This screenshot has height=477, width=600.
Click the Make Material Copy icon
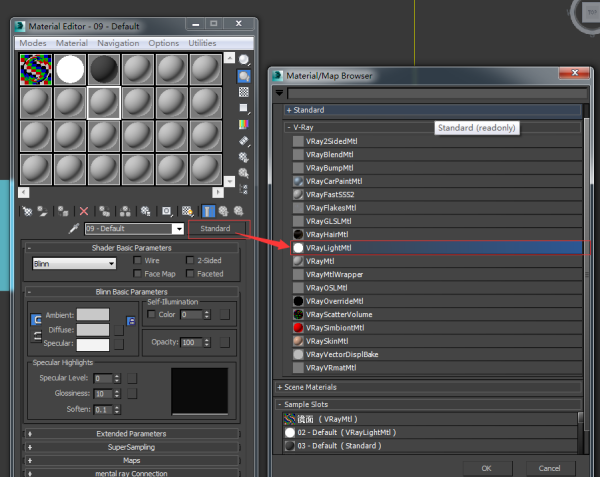point(104,211)
